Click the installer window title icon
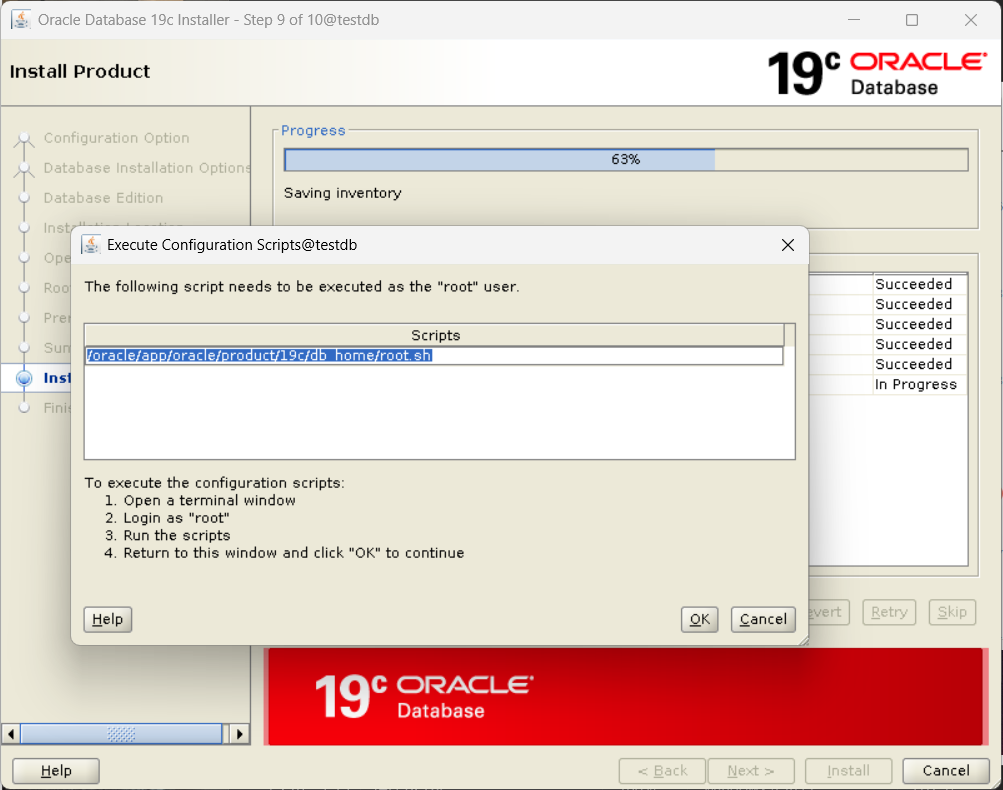Screen dimensions: 1003x790 21,20
